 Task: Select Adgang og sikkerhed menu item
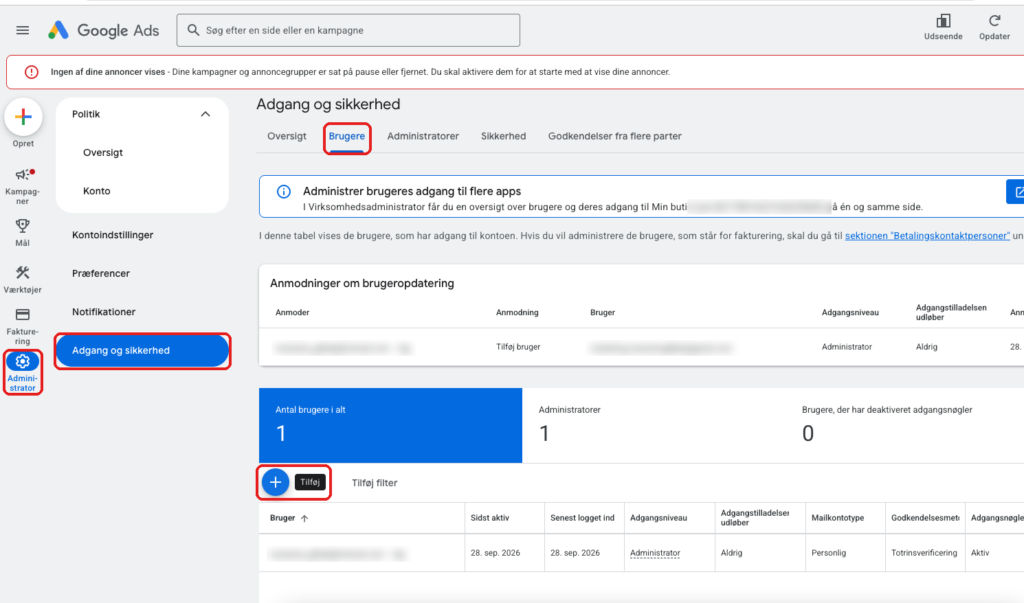[x=142, y=351]
